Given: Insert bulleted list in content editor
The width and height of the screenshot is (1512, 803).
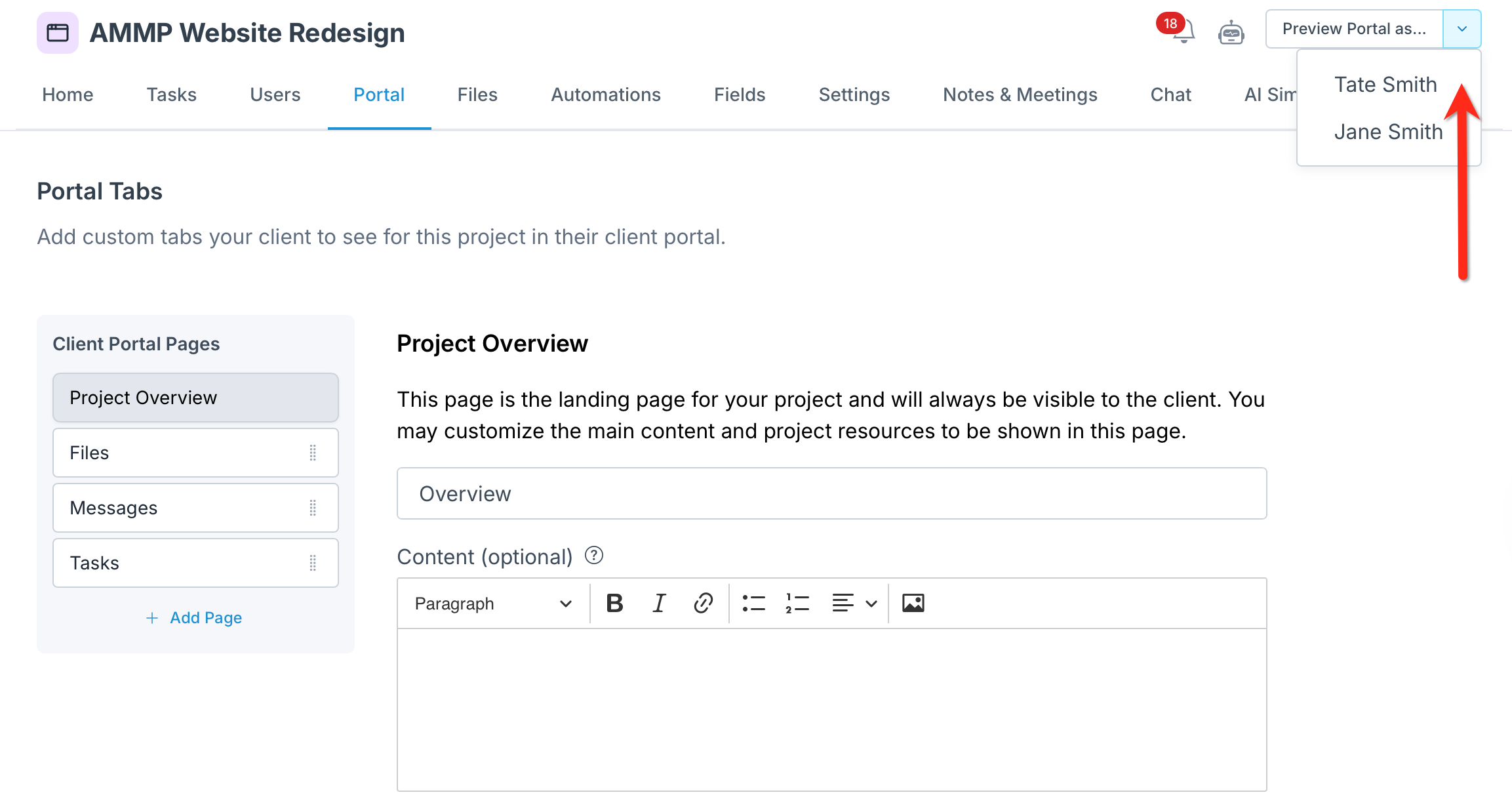Looking at the screenshot, I should pos(753,603).
